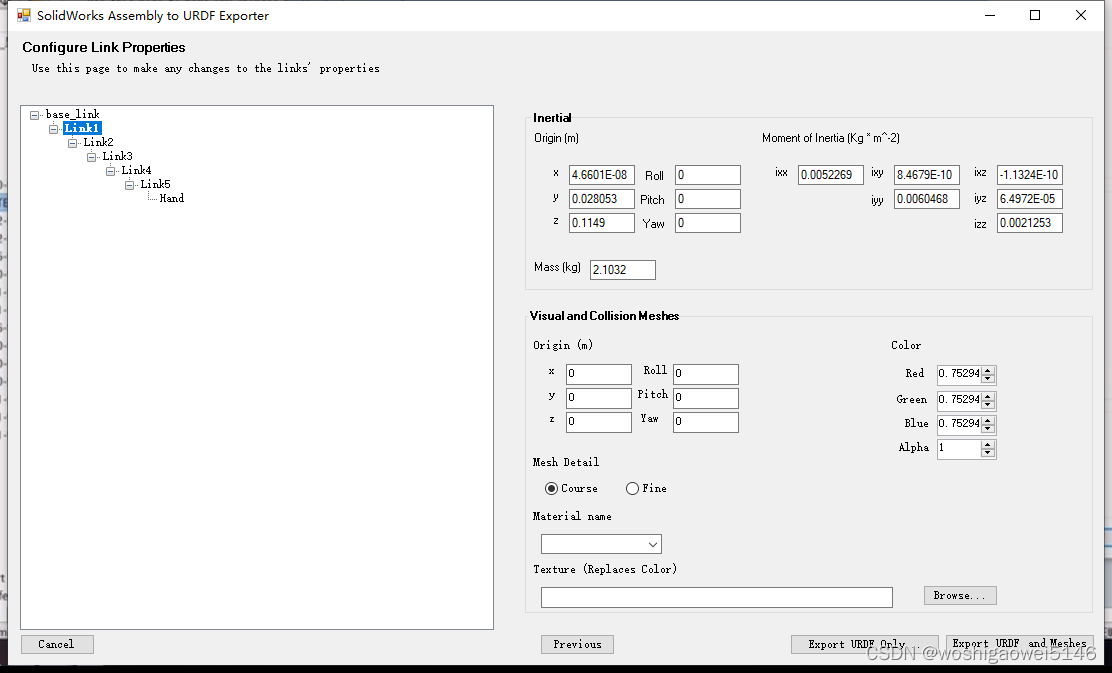The height and width of the screenshot is (673, 1112).
Task: Click the iyy moment of inertia field
Action: point(927,199)
